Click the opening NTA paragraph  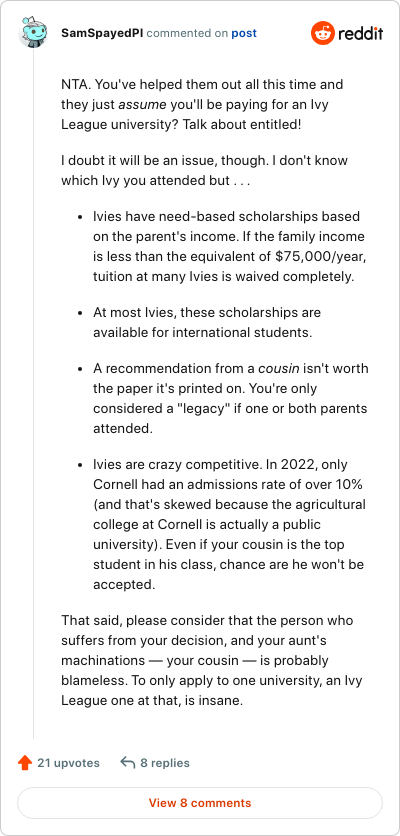203,104
